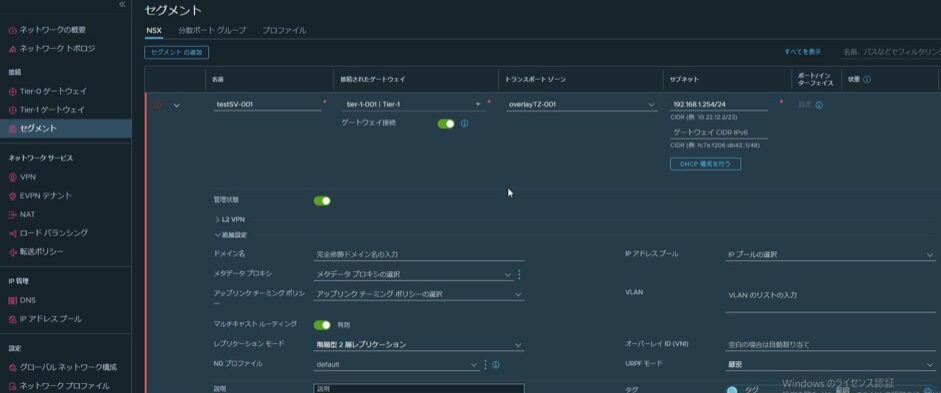Click the segment name field testSV-001
Screen dimensions: 941x393
[x=268, y=104]
